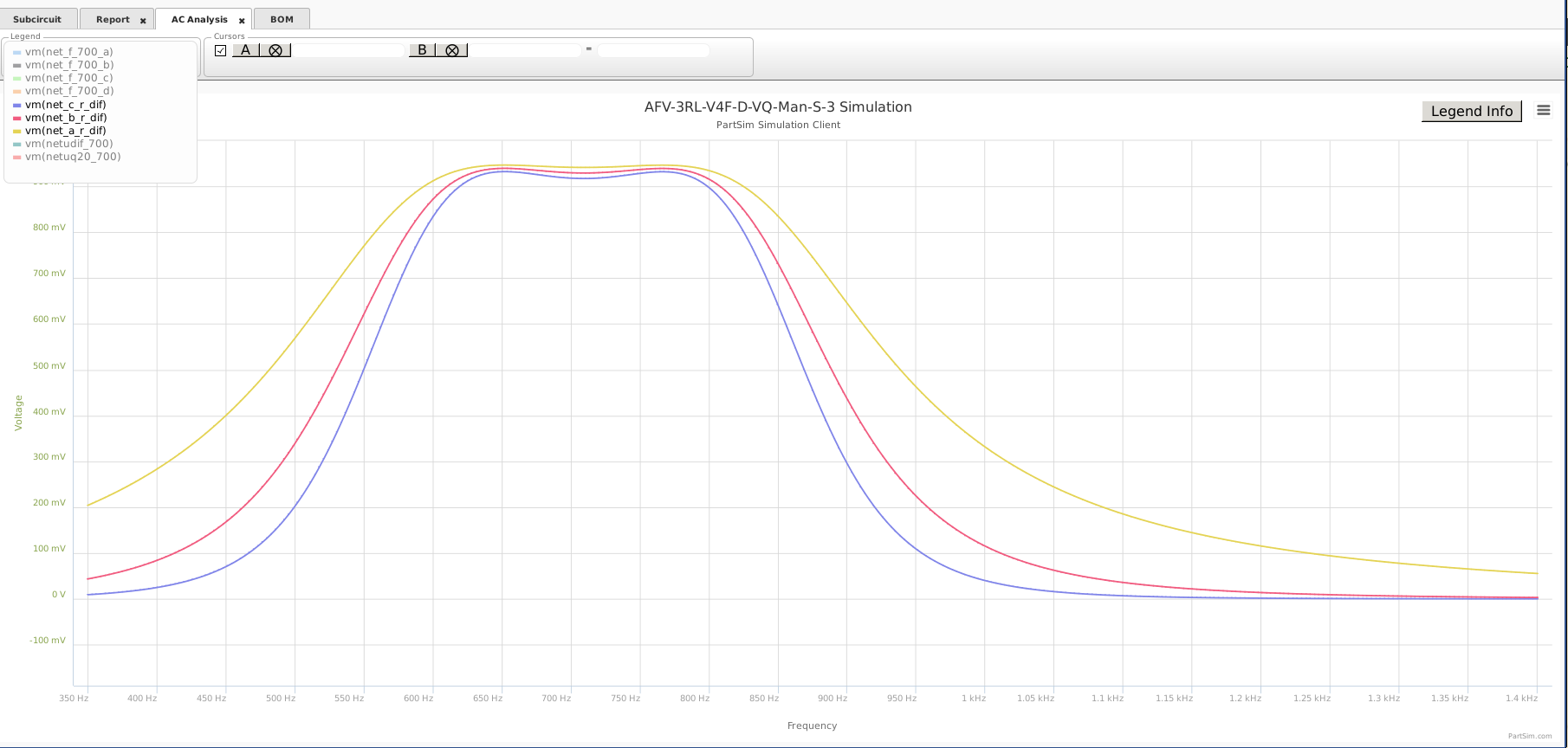This screenshot has width=1568, height=748.
Task: Click the 350 Hz axis tick label
Action: pos(74,698)
